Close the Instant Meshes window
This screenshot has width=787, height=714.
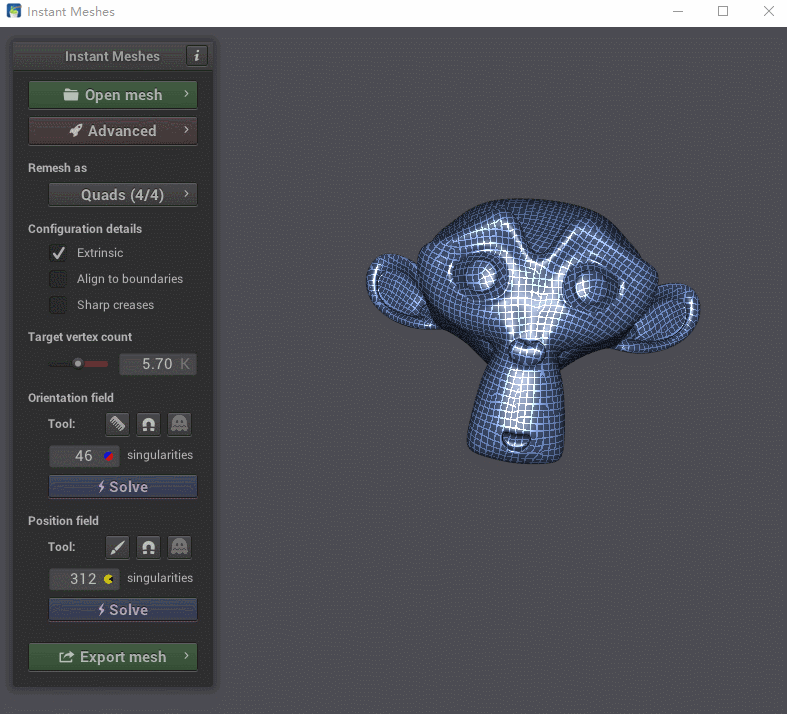tap(768, 11)
